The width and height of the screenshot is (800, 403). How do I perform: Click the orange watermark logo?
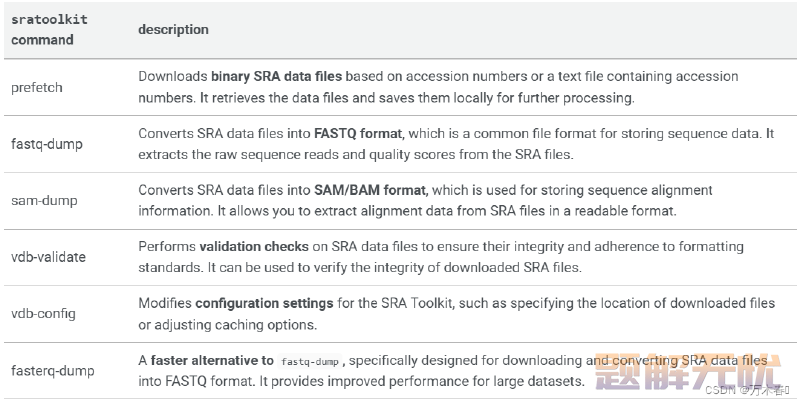tap(689, 371)
